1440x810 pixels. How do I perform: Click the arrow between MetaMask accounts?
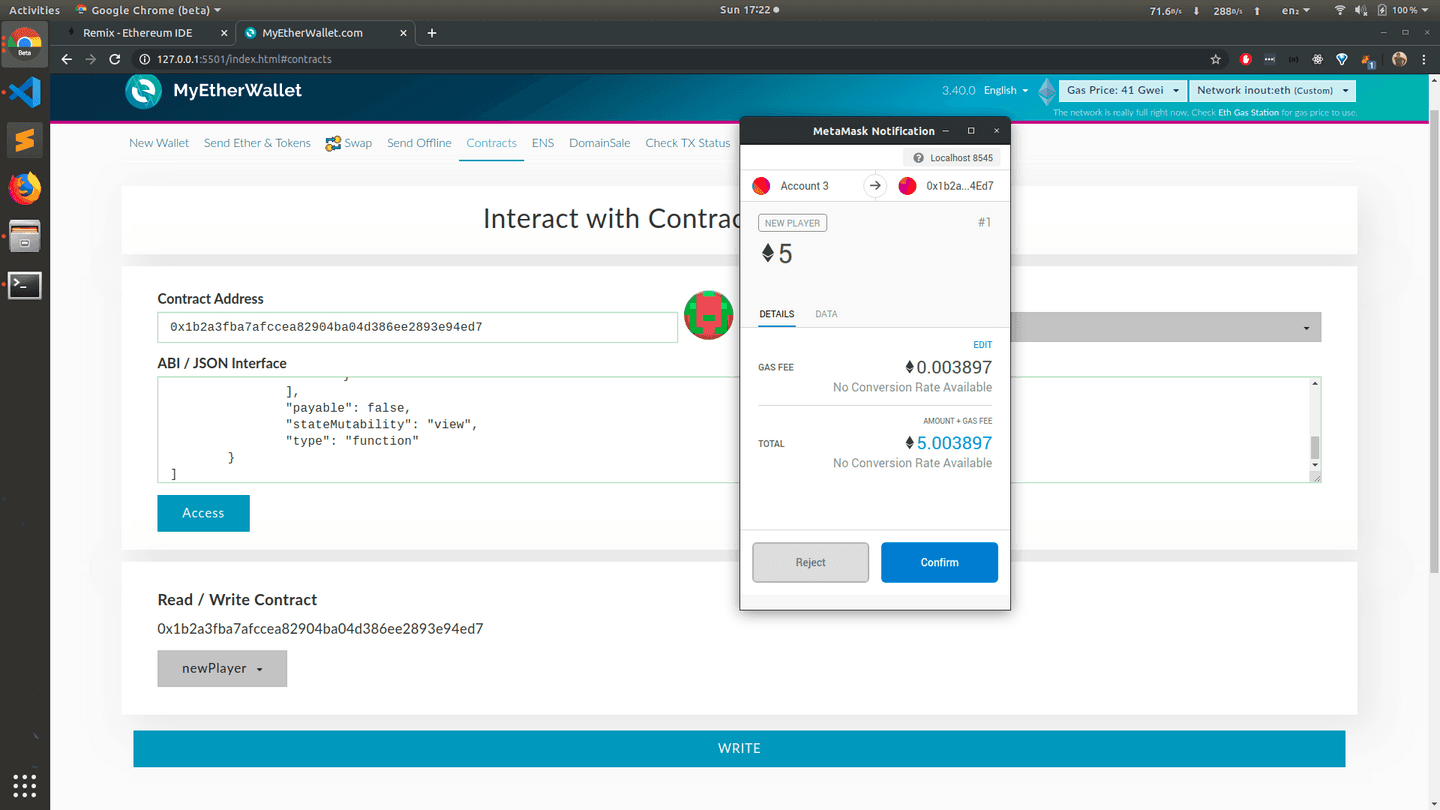coord(875,186)
